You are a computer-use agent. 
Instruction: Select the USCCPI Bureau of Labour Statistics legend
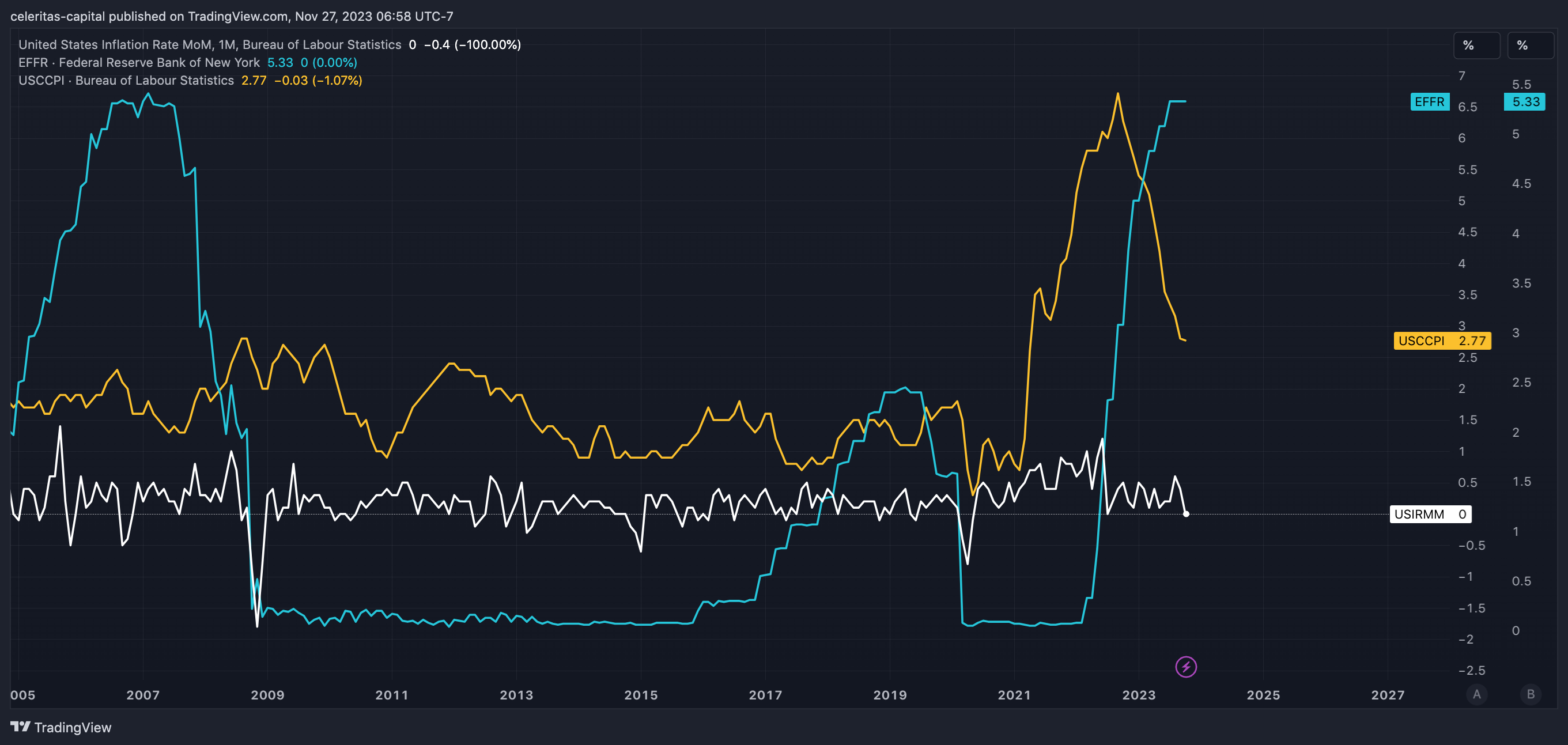click(x=126, y=80)
